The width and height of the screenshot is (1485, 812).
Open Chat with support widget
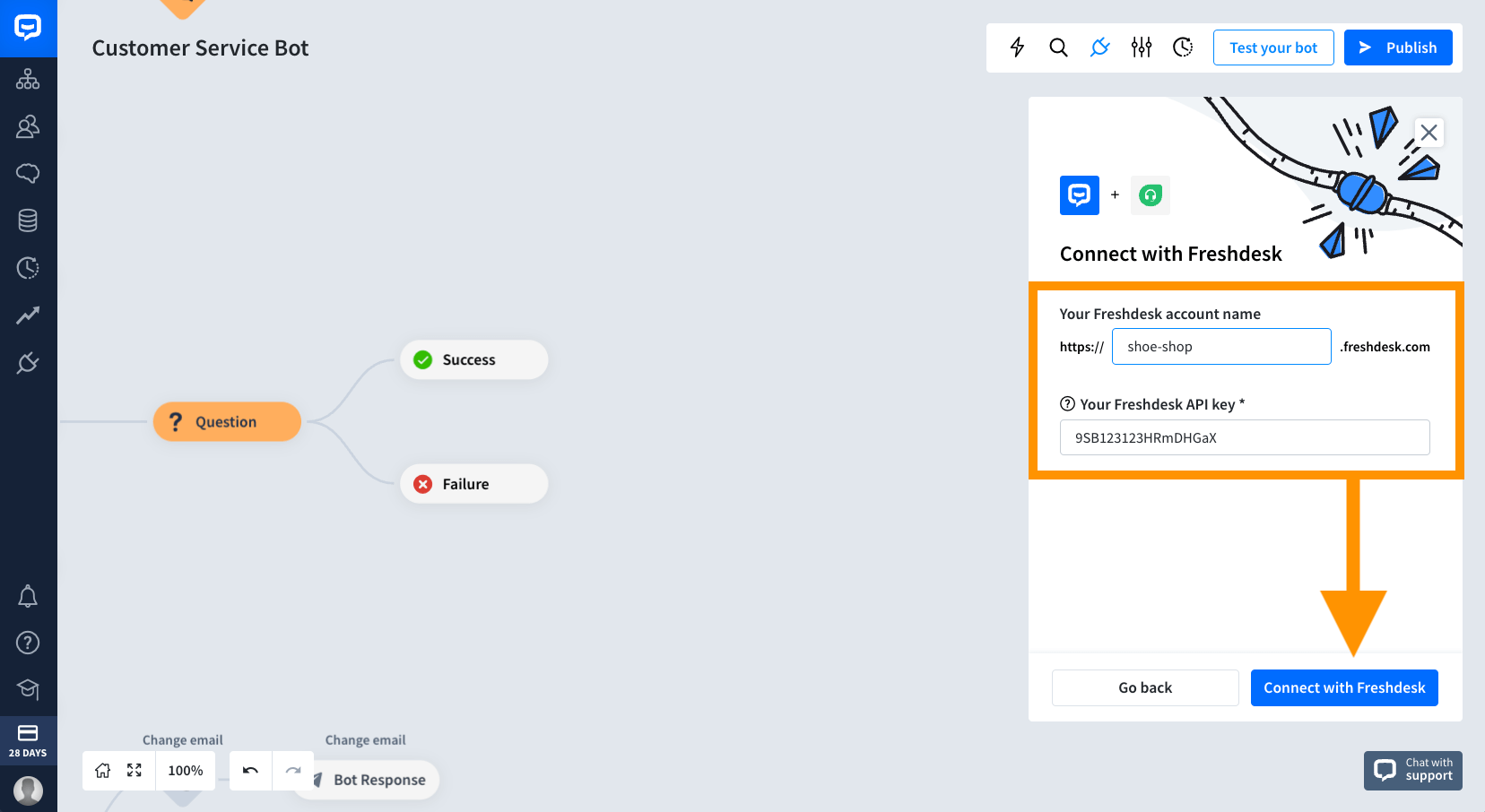click(x=1413, y=770)
